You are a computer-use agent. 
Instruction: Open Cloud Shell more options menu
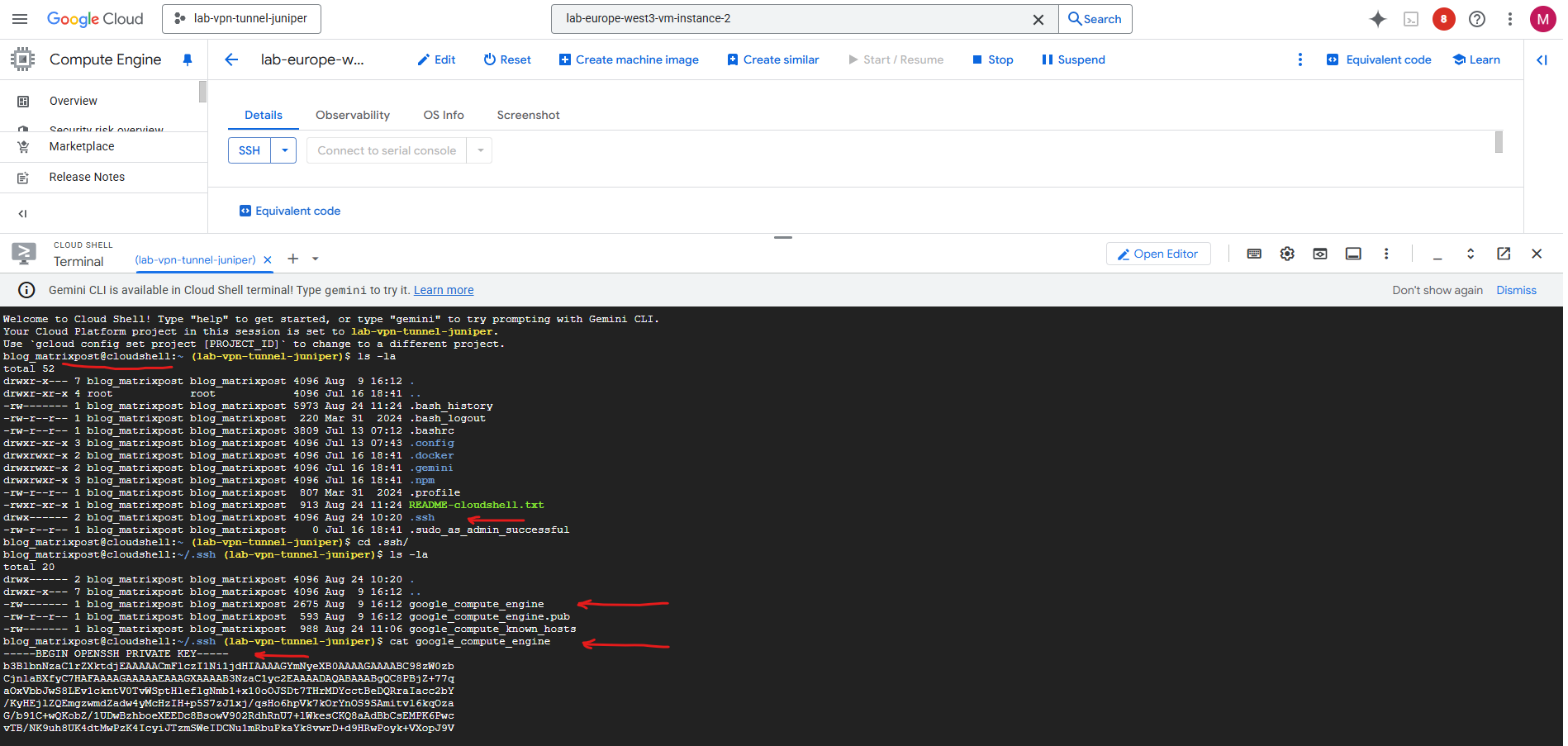[1386, 254]
